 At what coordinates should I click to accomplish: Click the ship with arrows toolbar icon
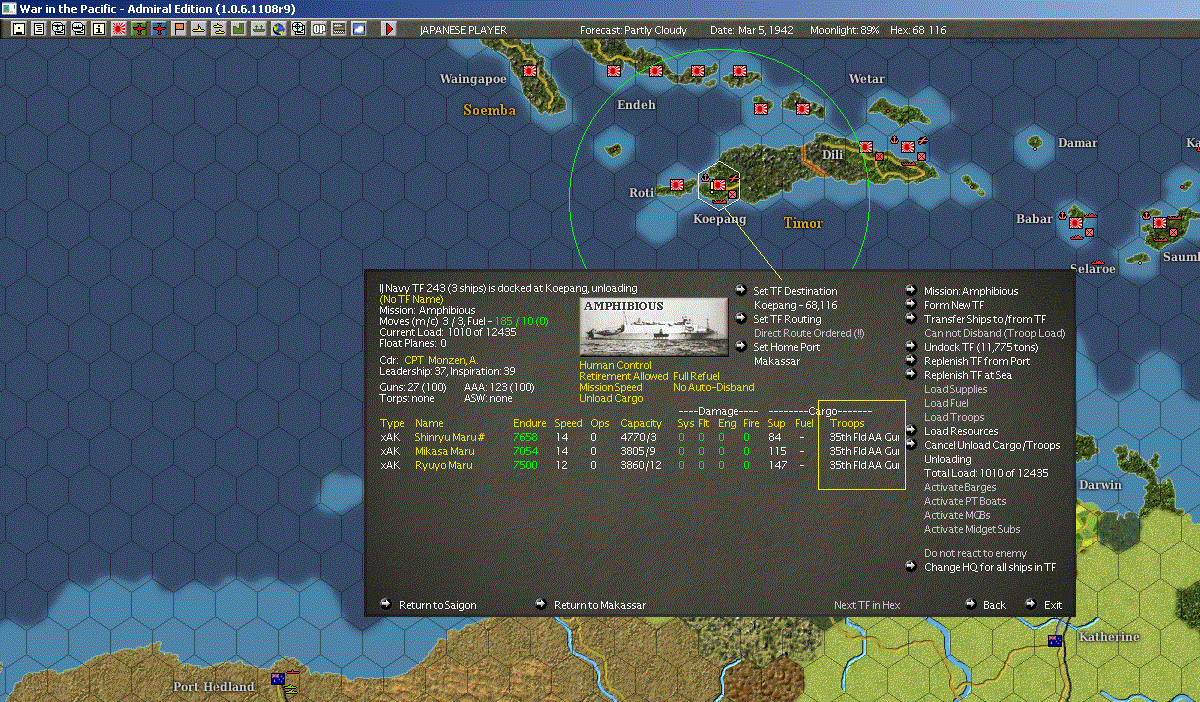pos(258,29)
